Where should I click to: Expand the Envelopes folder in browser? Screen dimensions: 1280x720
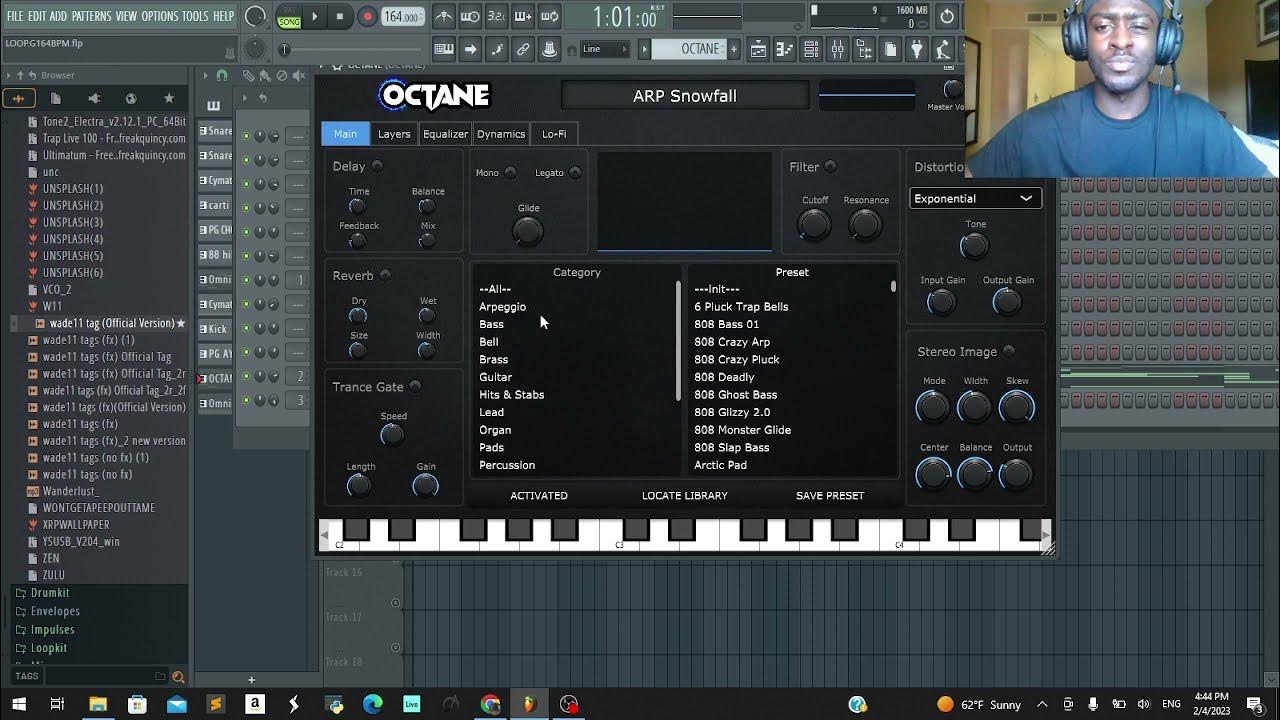pos(55,611)
